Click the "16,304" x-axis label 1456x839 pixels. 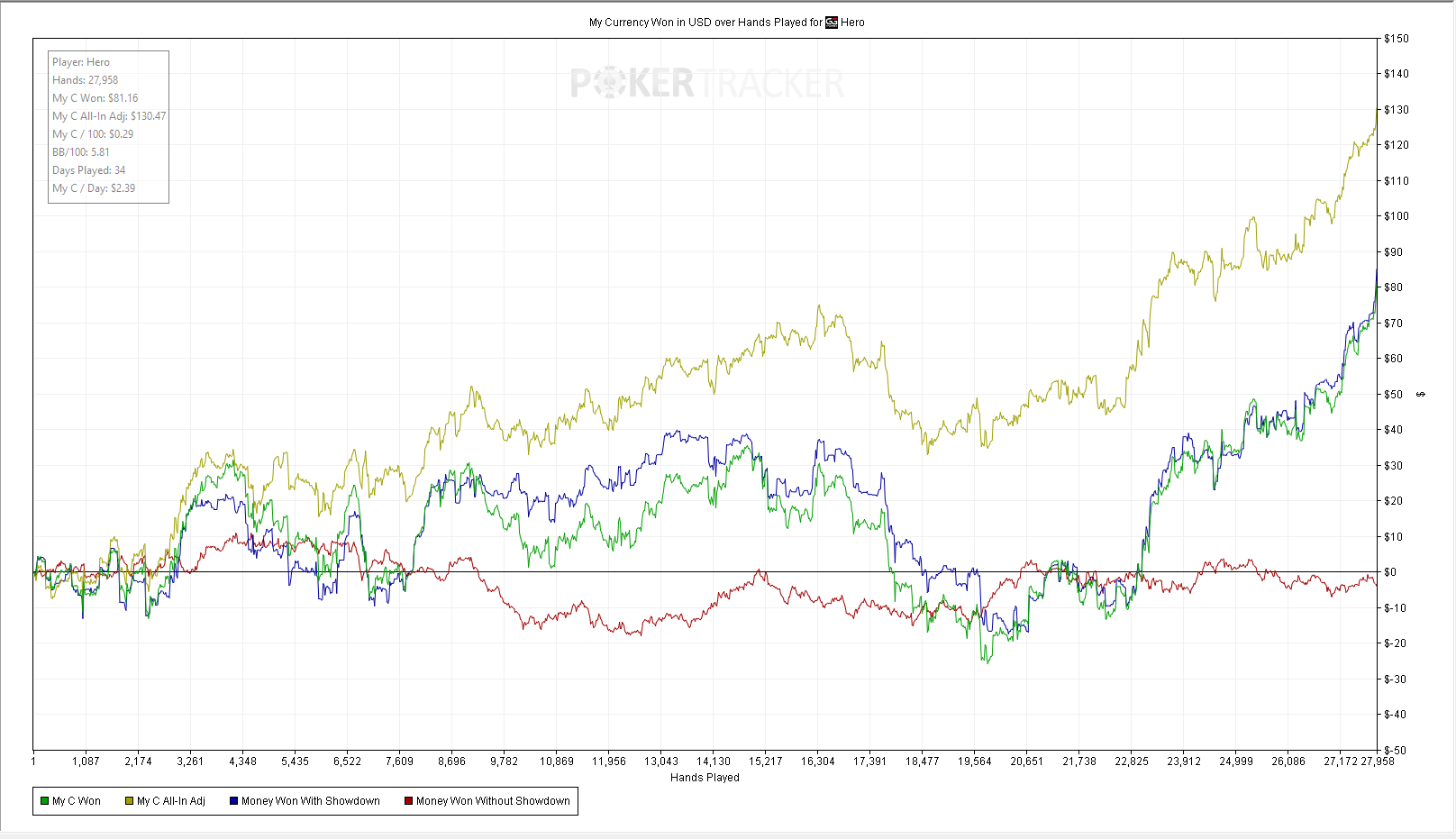click(x=818, y=761)
